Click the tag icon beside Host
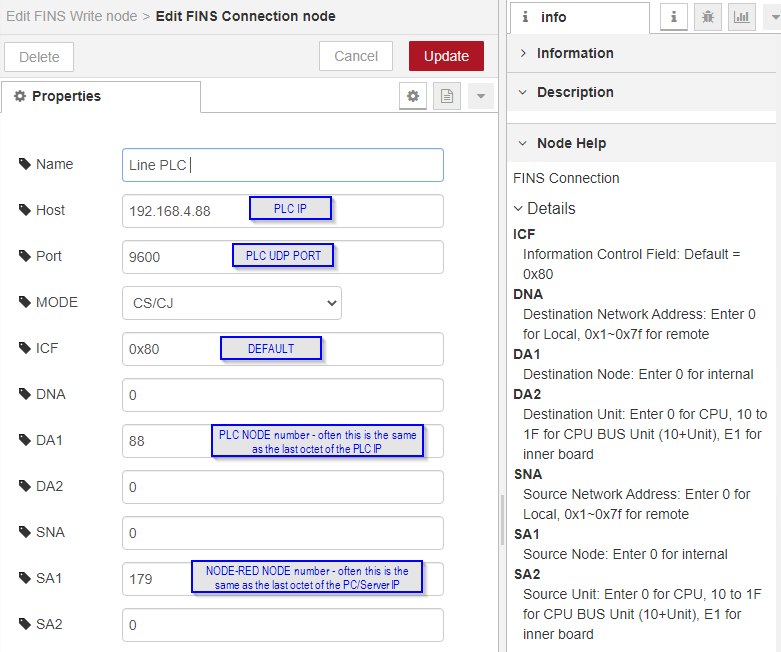 click(24, 210)
